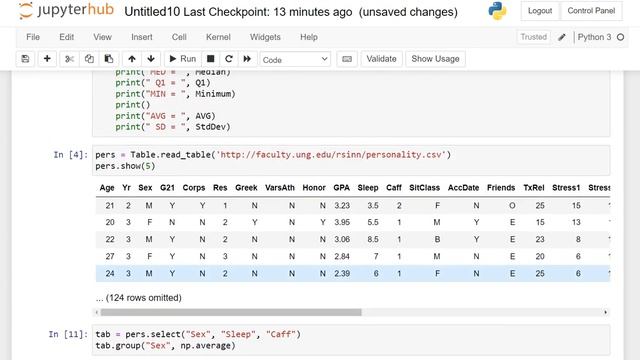This screenshot has width=640, height=360.
Task: Click the personality.csv URL string
Action: click(331, 155)
